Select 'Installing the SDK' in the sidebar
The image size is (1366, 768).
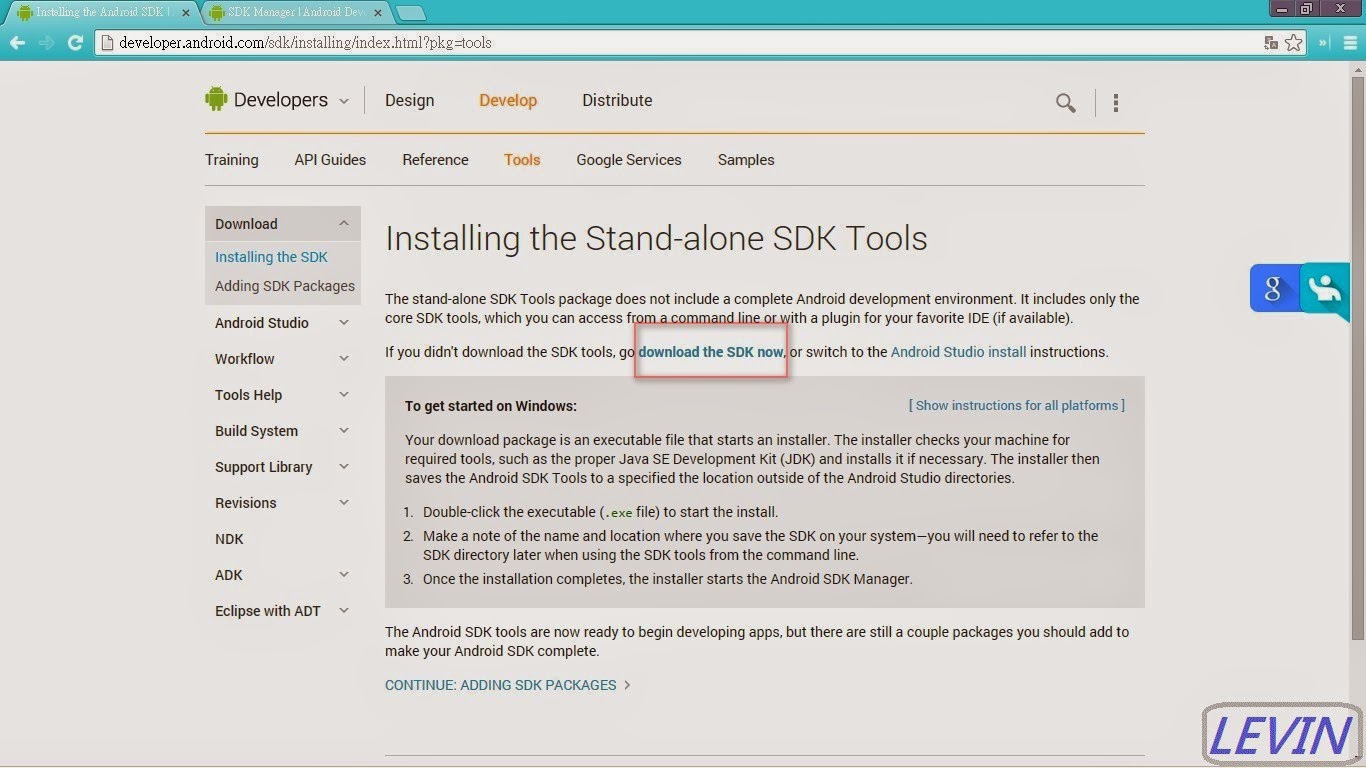[271, 257]
